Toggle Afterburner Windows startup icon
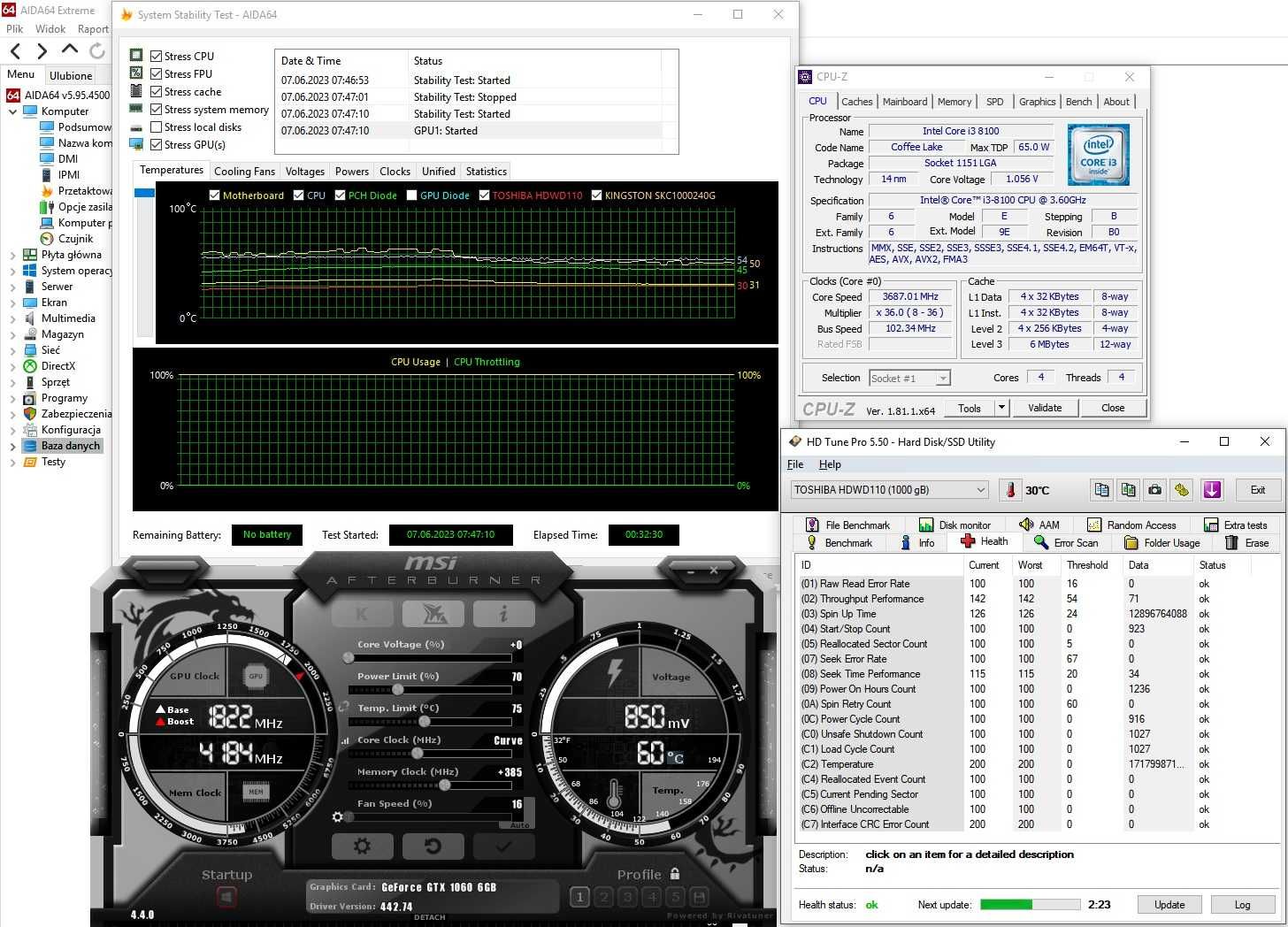 [226, 897]
